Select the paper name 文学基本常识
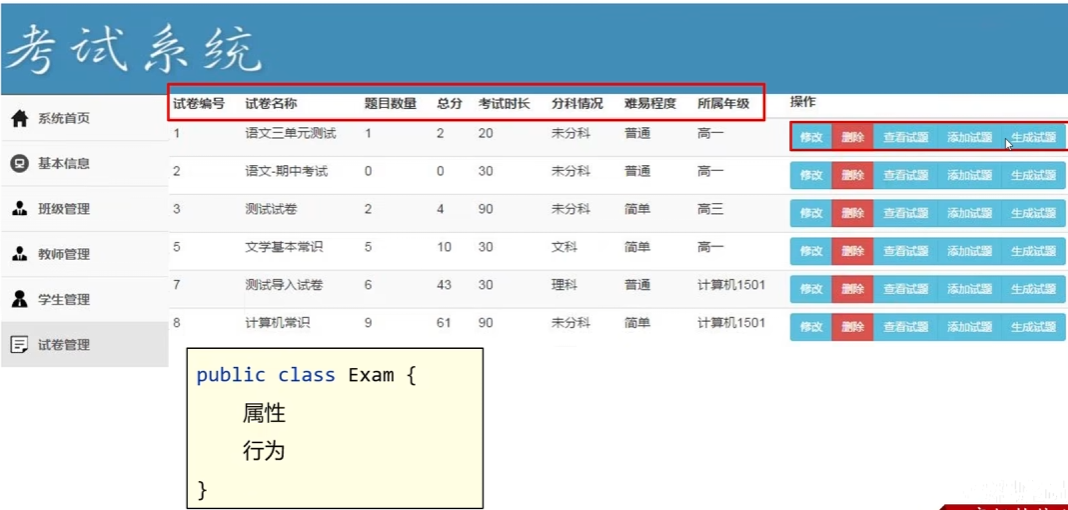The width and height of the screenshot is (1068, 510). click(x=284, y=247)
